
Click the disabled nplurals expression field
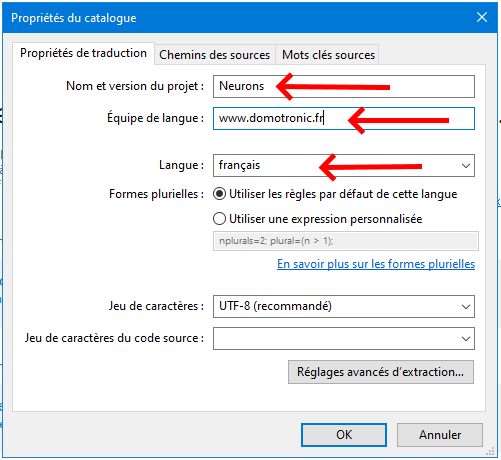click(x=346, y=241)
